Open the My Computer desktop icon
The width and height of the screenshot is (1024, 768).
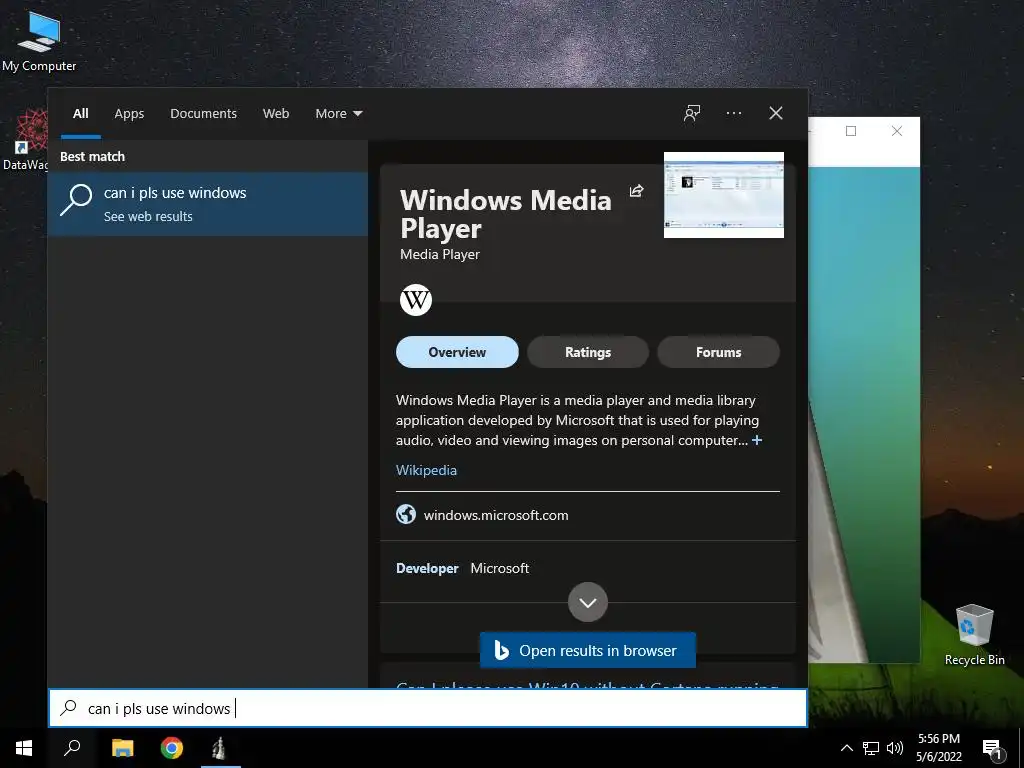click(39, 40)
